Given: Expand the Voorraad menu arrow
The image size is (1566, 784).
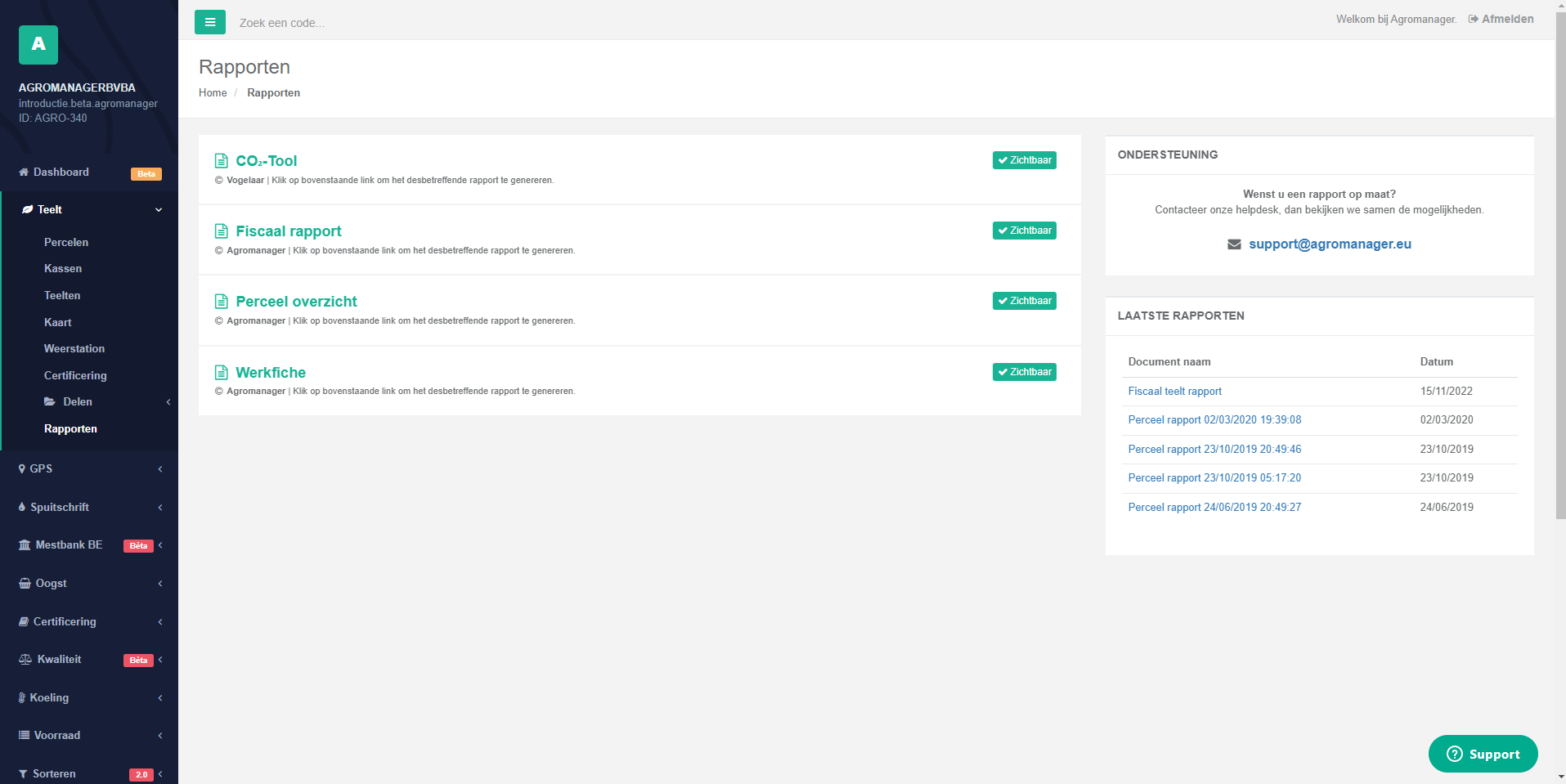Looking at the screenshot, I should pos(160,736).
